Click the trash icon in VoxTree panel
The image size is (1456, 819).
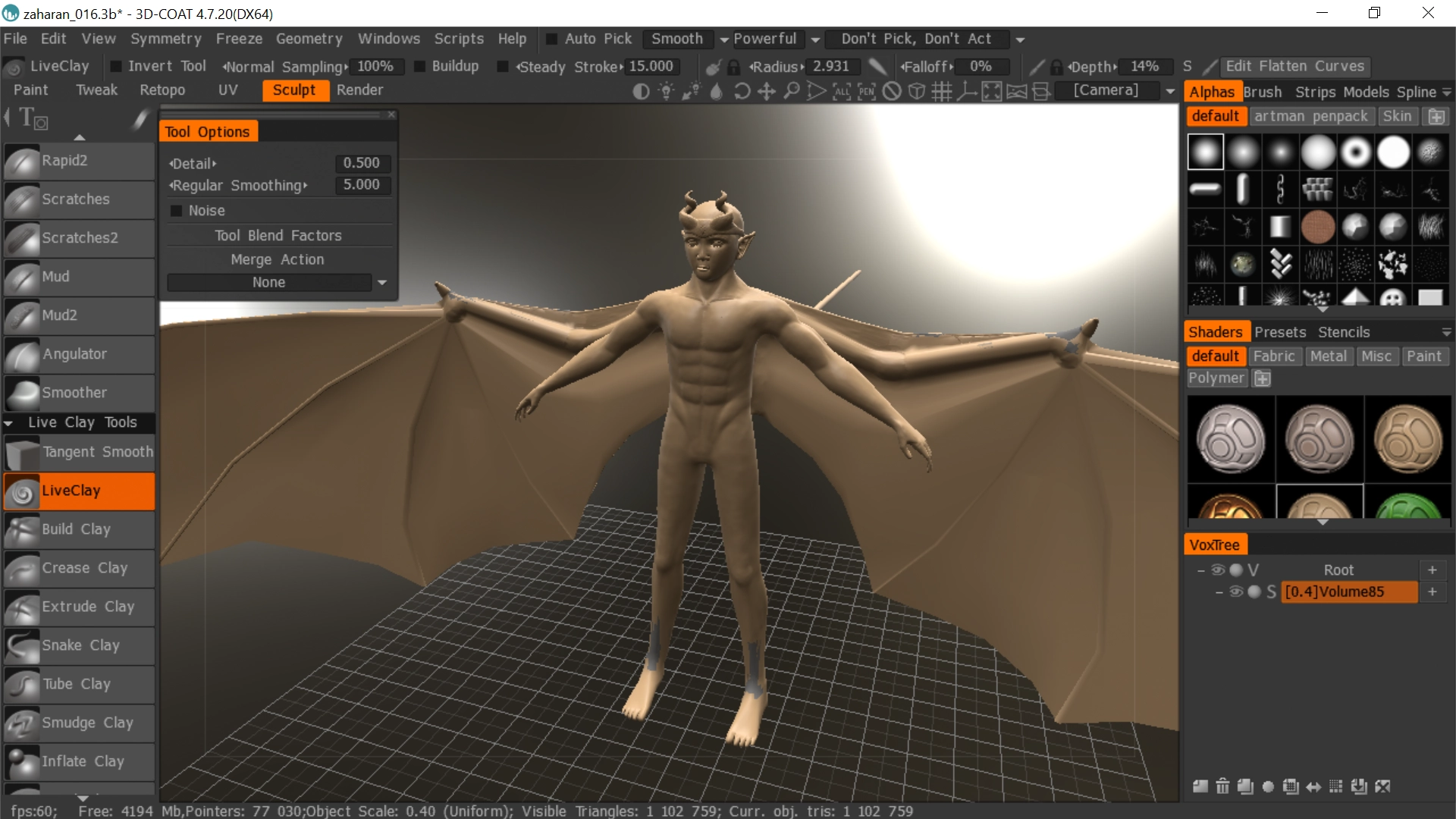point(1222,786)
